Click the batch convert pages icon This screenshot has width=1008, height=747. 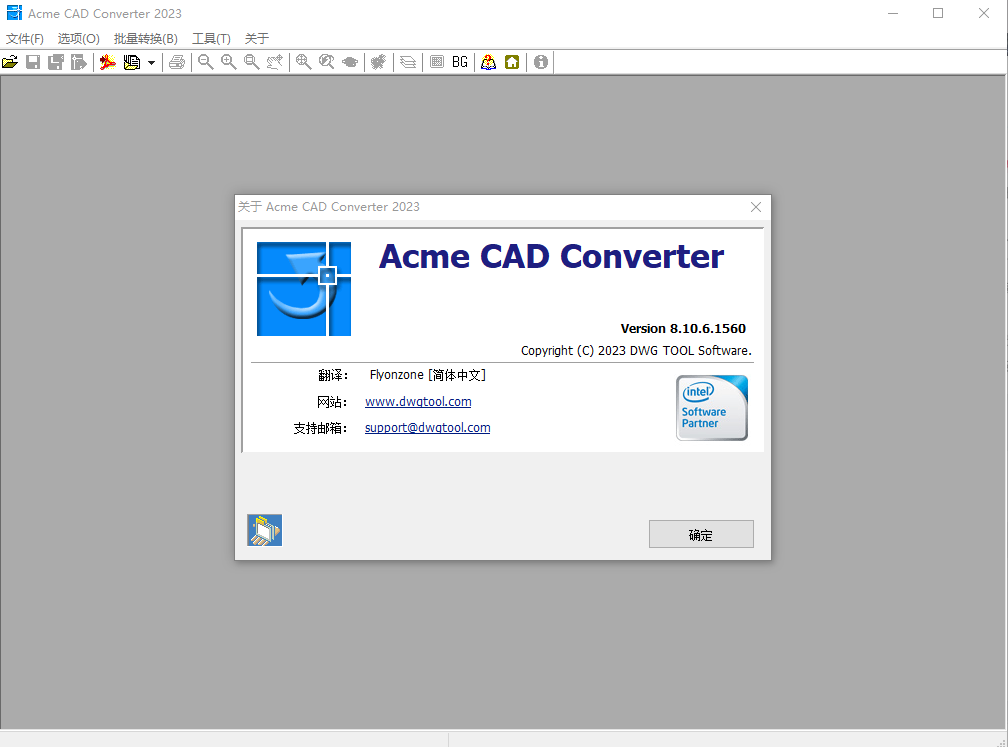[x=134, y=62]
